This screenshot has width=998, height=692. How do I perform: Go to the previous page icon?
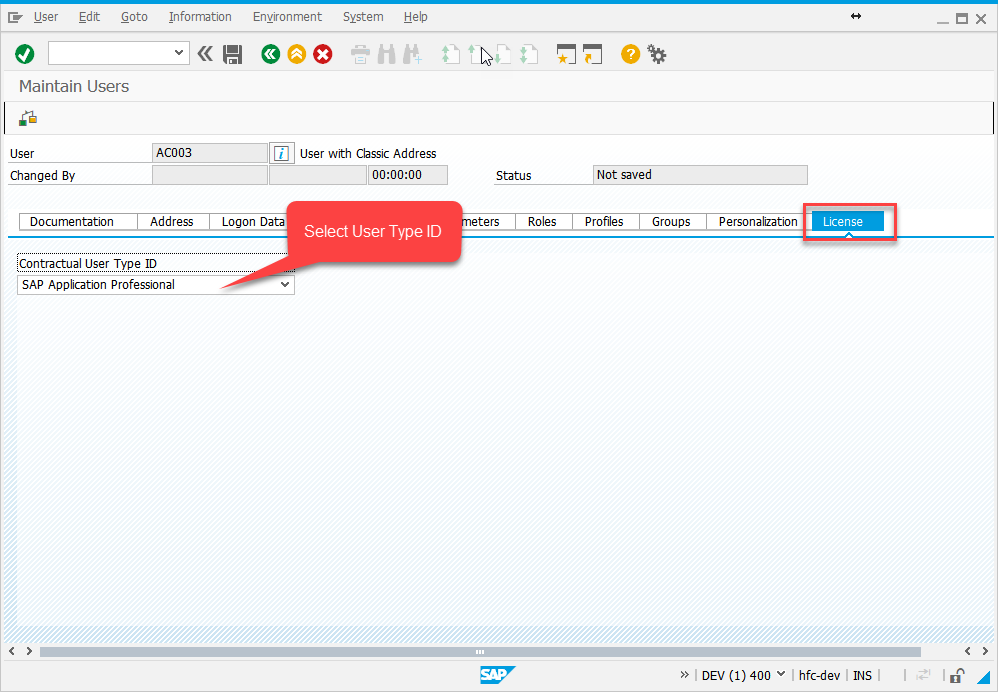click(477, 54)
